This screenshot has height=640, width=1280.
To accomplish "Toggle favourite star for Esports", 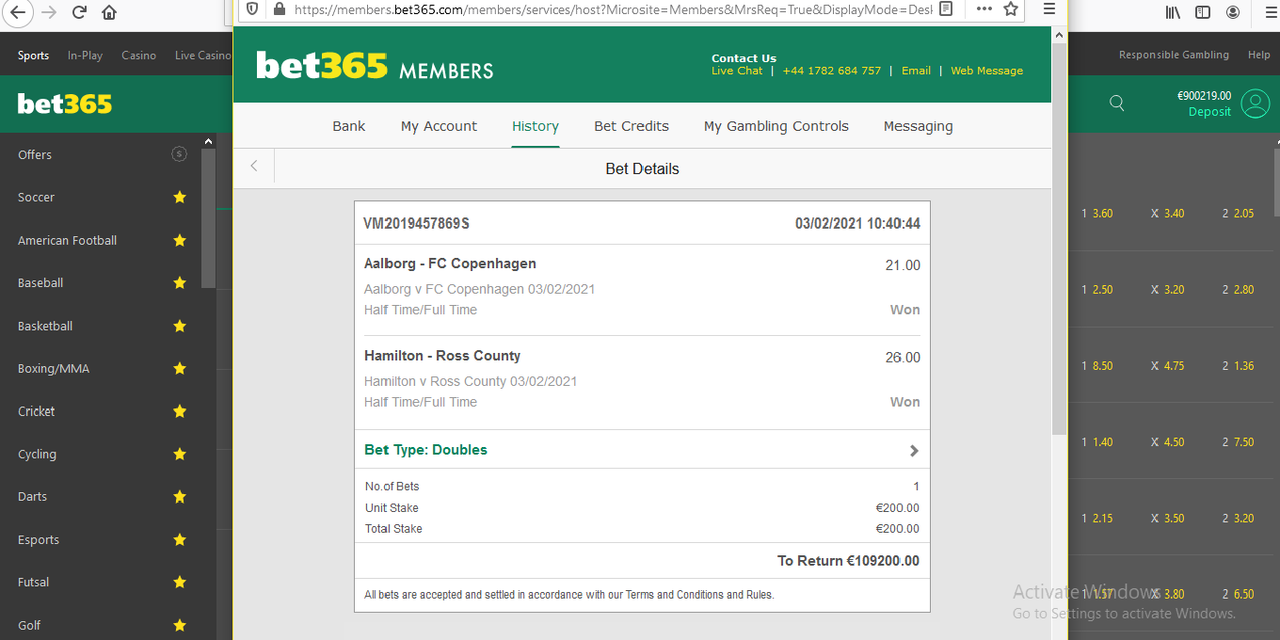I will [x=180, y=540].
